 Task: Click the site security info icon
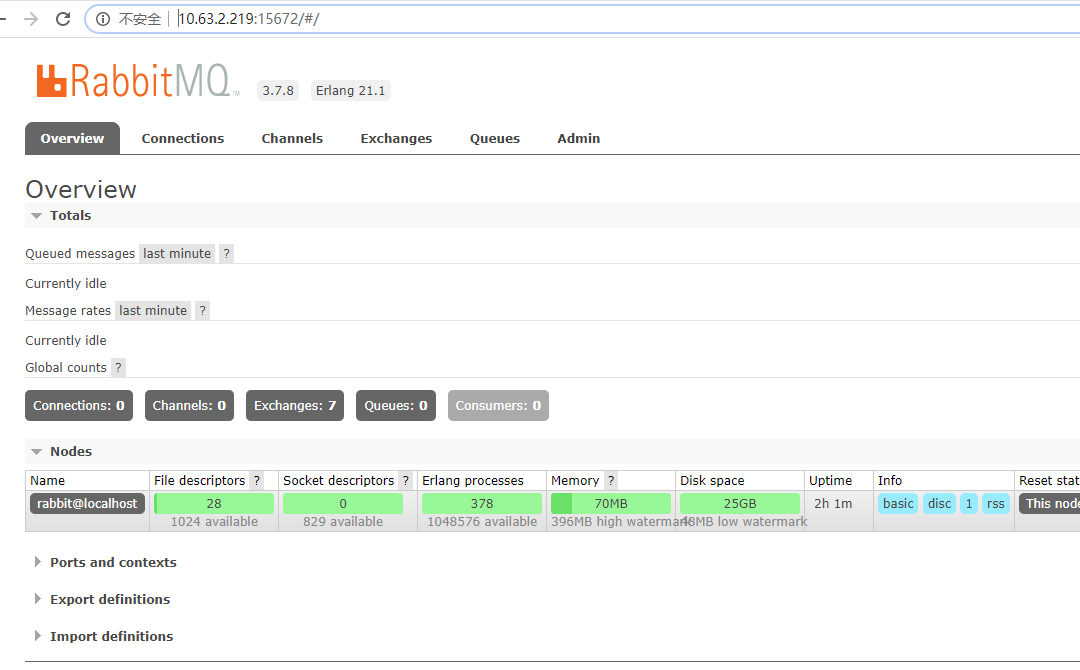pos(103,19)
